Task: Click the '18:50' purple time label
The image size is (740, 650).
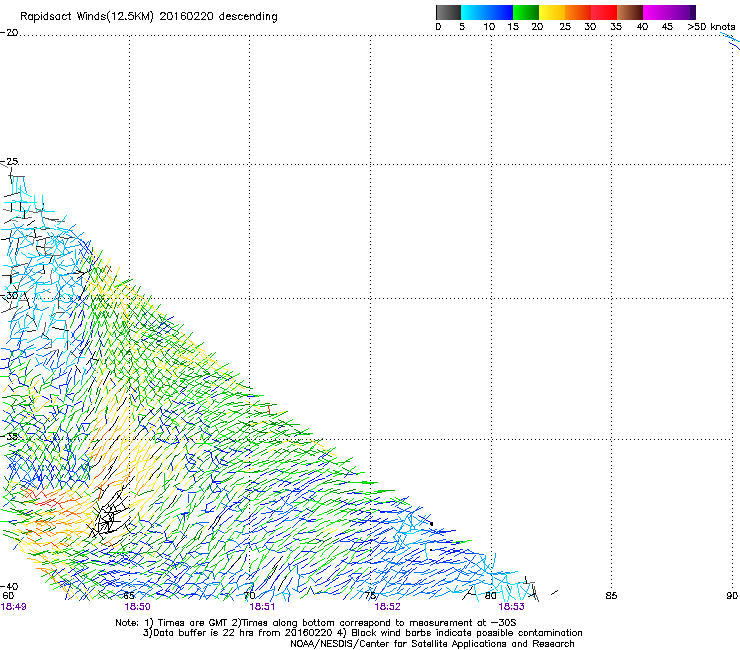Action: coord(137,607)
